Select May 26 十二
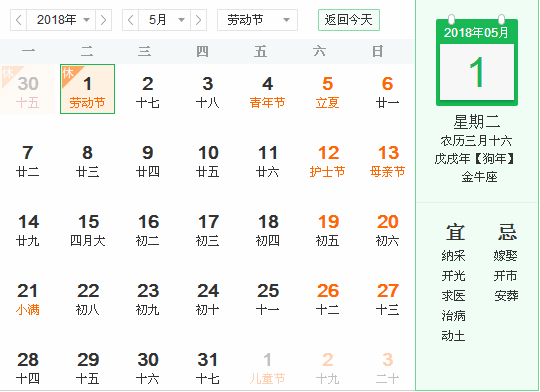The image size is (540, 392). pos(327,299)
